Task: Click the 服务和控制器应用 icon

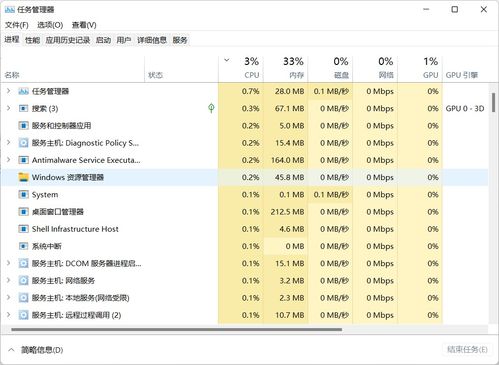Action: 23,126
